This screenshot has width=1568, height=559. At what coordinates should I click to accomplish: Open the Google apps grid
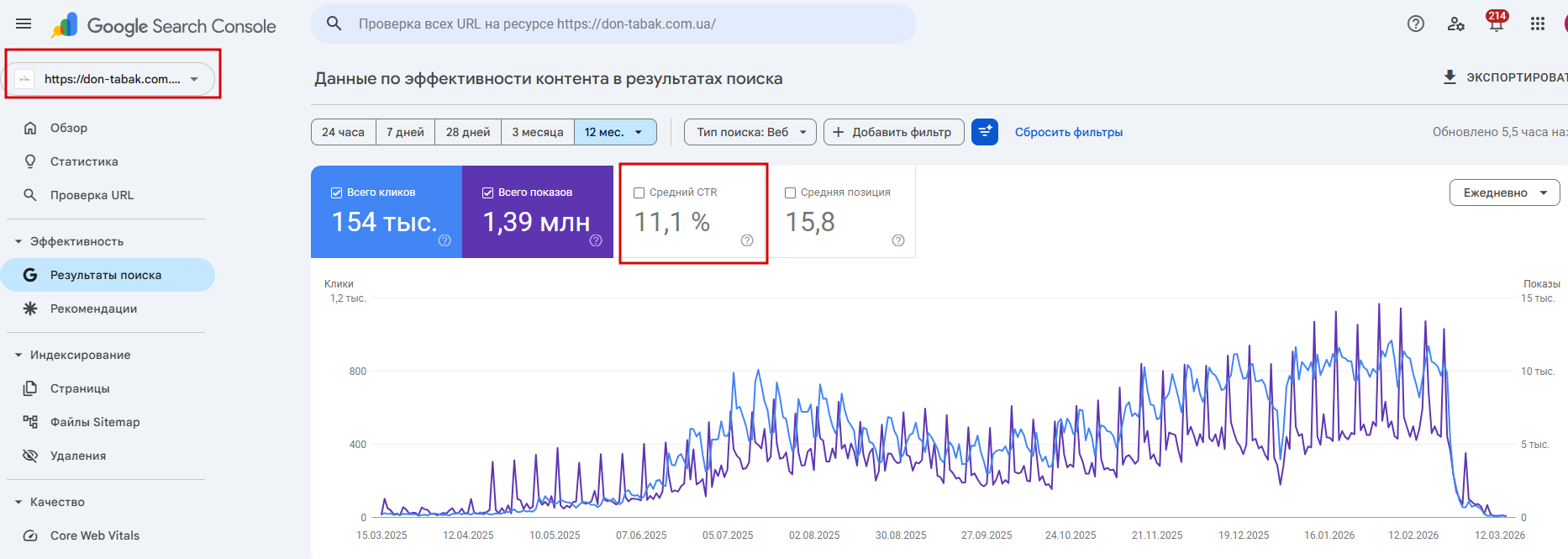[1538, 24]
